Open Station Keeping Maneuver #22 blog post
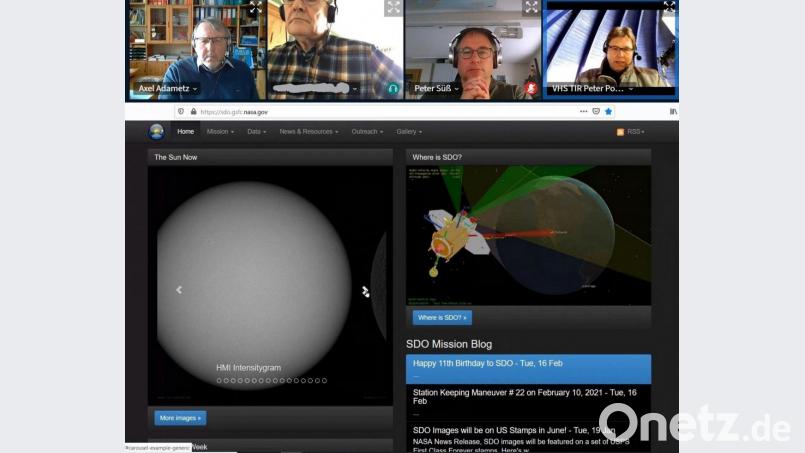The width and height of the screenshot is (805, 453). tap(528, 403)
